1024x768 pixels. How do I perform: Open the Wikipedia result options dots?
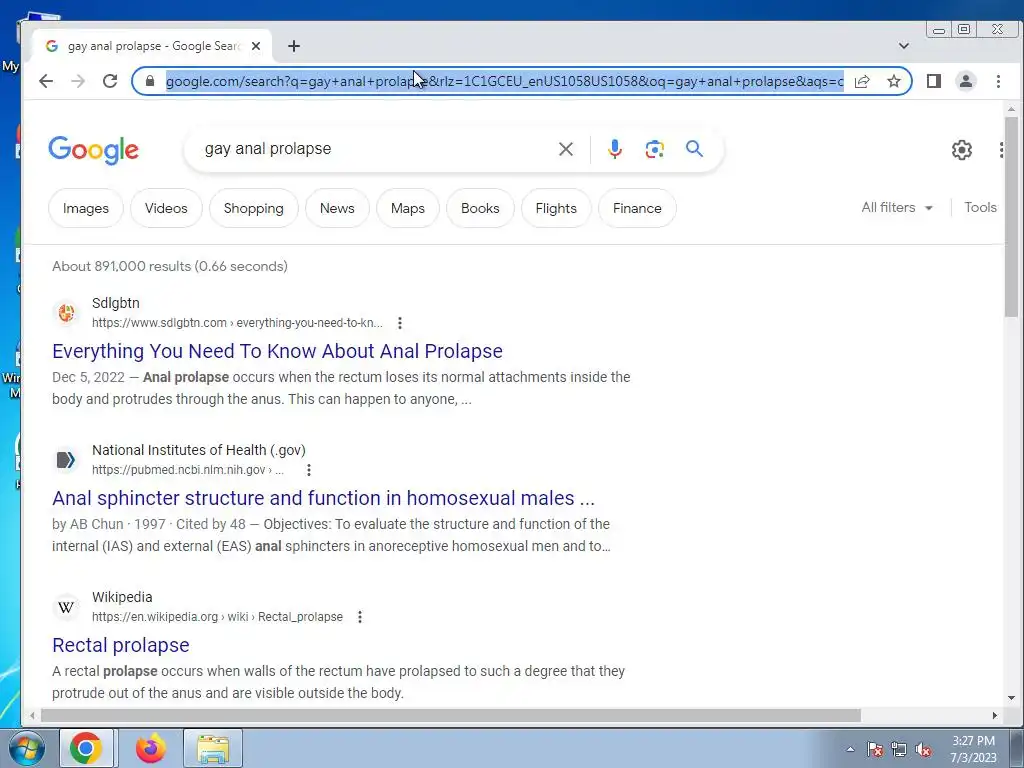(360, 616)
